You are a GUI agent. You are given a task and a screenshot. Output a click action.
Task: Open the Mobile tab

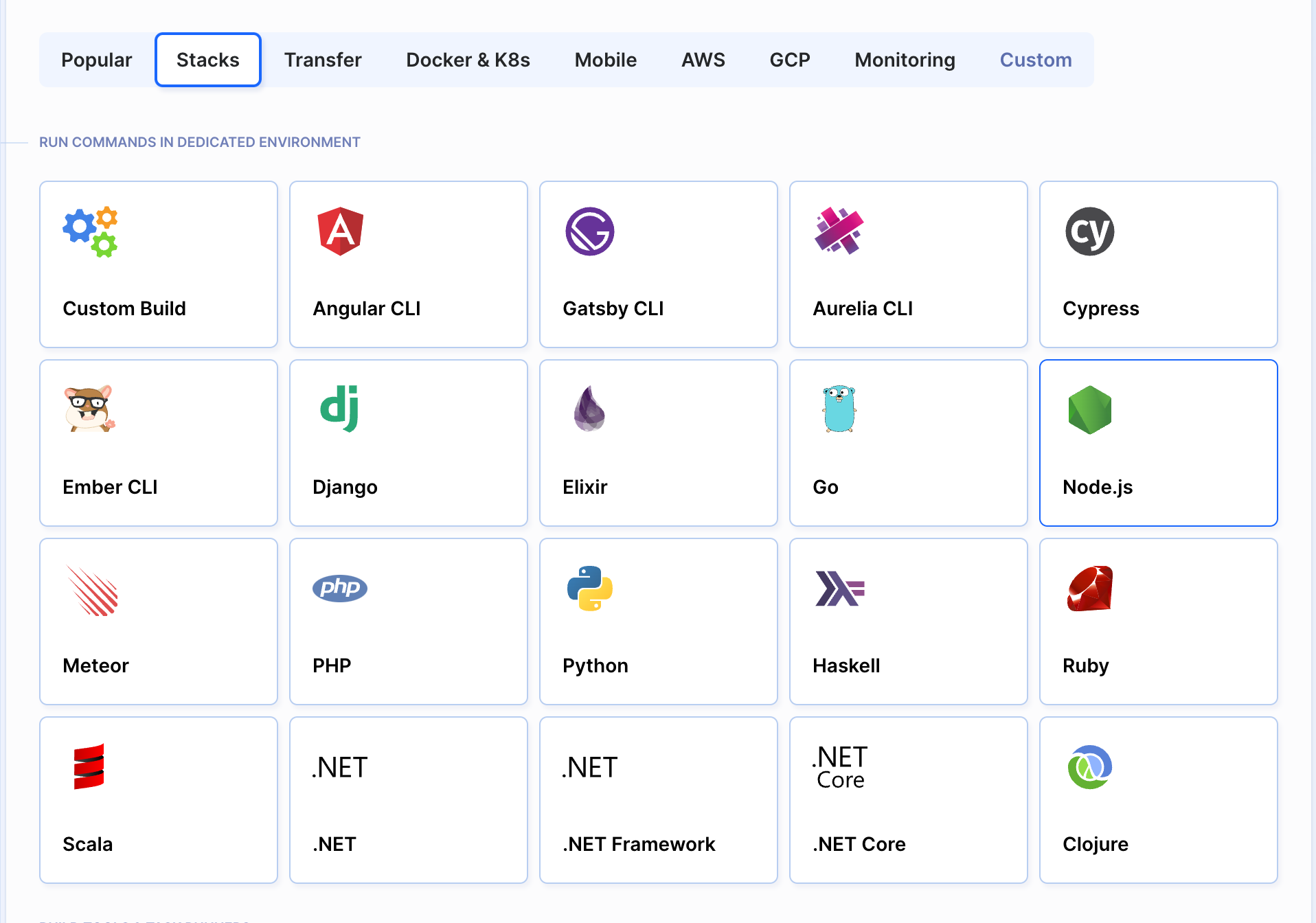click(606, 60)
